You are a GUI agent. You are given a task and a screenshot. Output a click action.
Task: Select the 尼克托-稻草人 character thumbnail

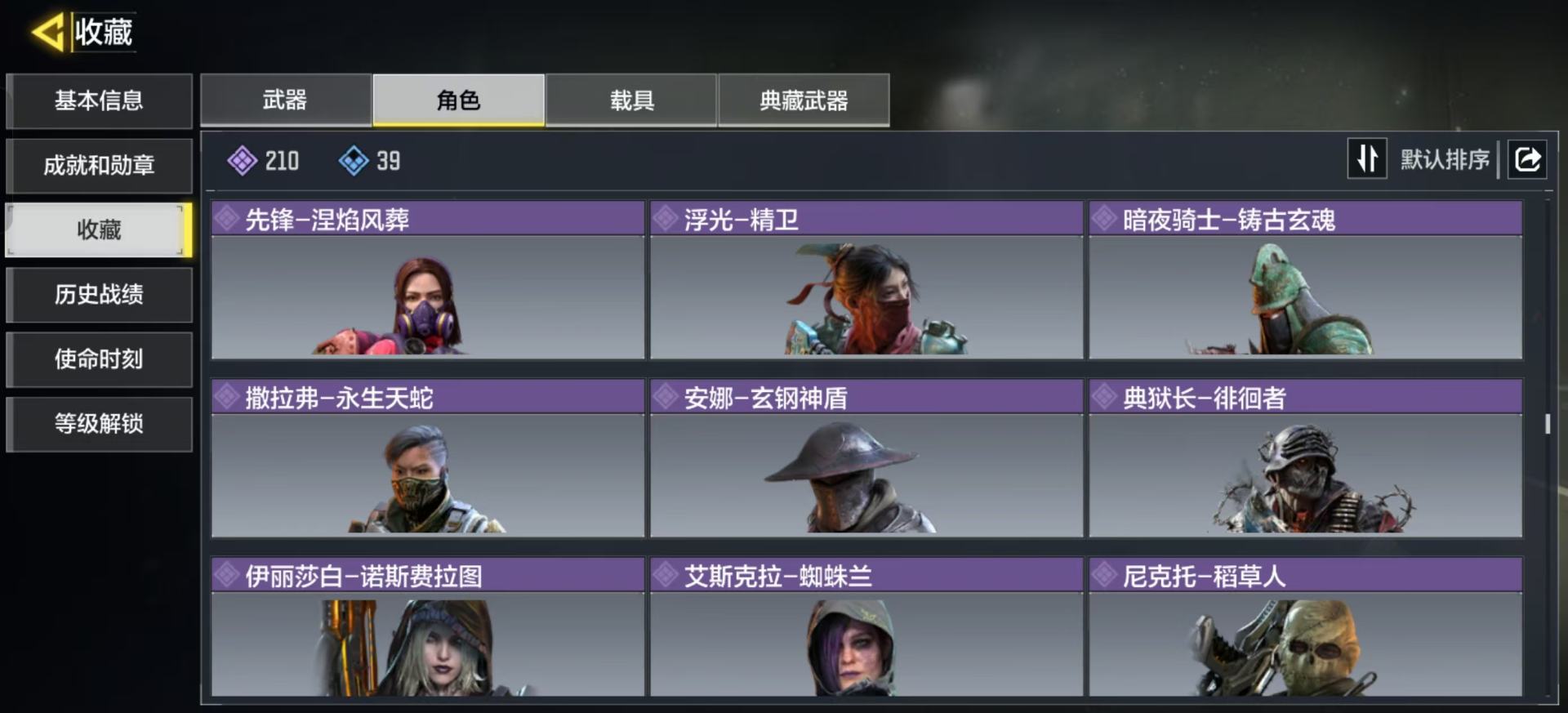pyautogui.click(x=1305, y=644)
